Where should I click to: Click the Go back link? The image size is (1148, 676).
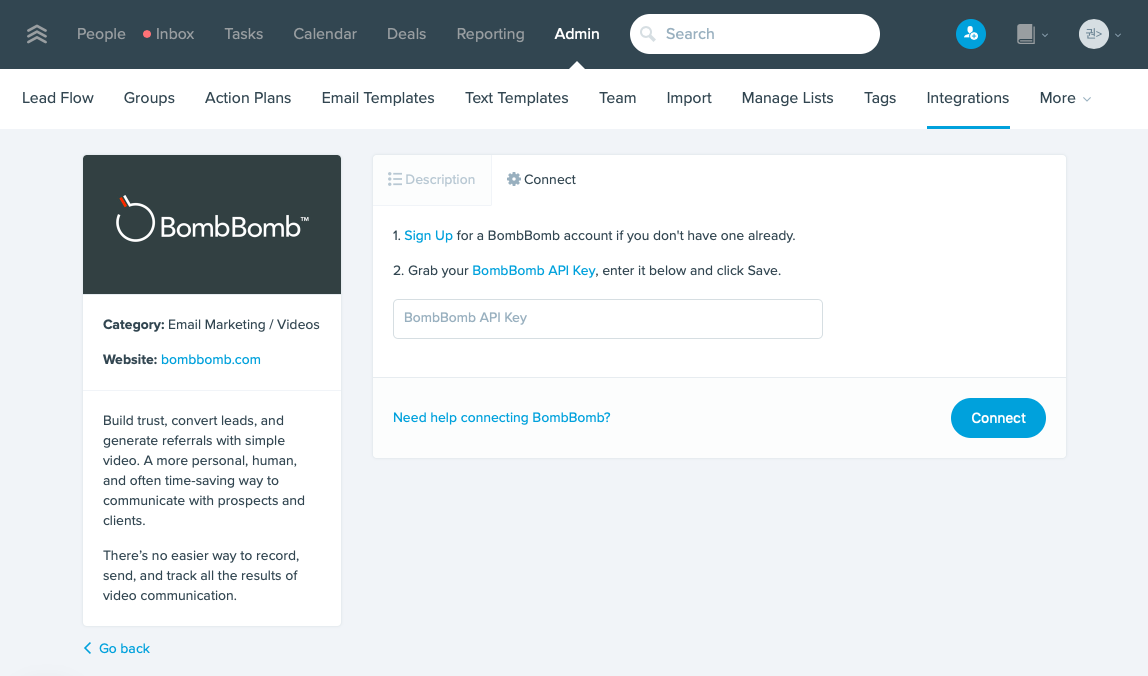point(124,649)
